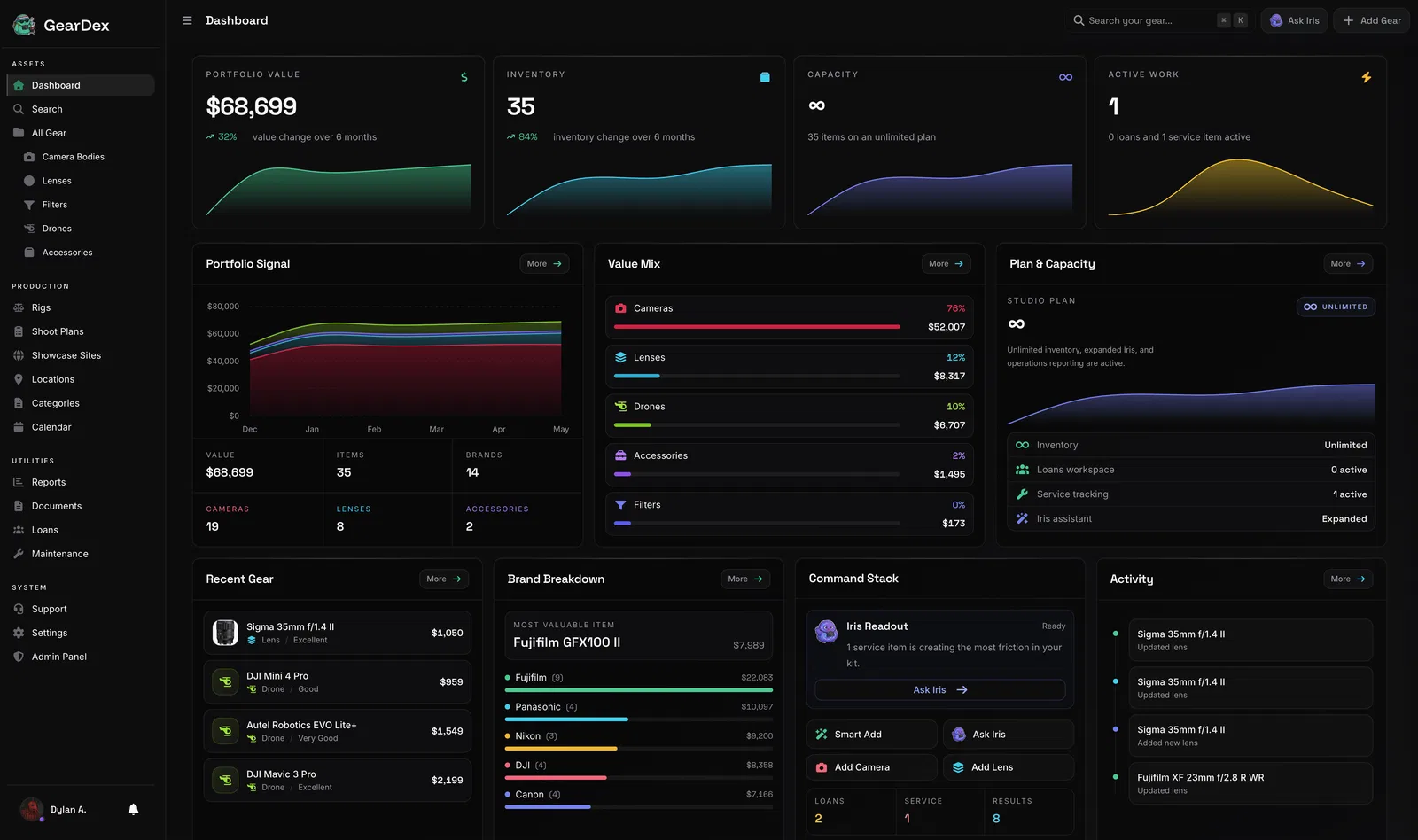This screenshot has height=840, width=1418.
Task: Click the UNLIMITED plan badge
Action: coord(1336,307)
